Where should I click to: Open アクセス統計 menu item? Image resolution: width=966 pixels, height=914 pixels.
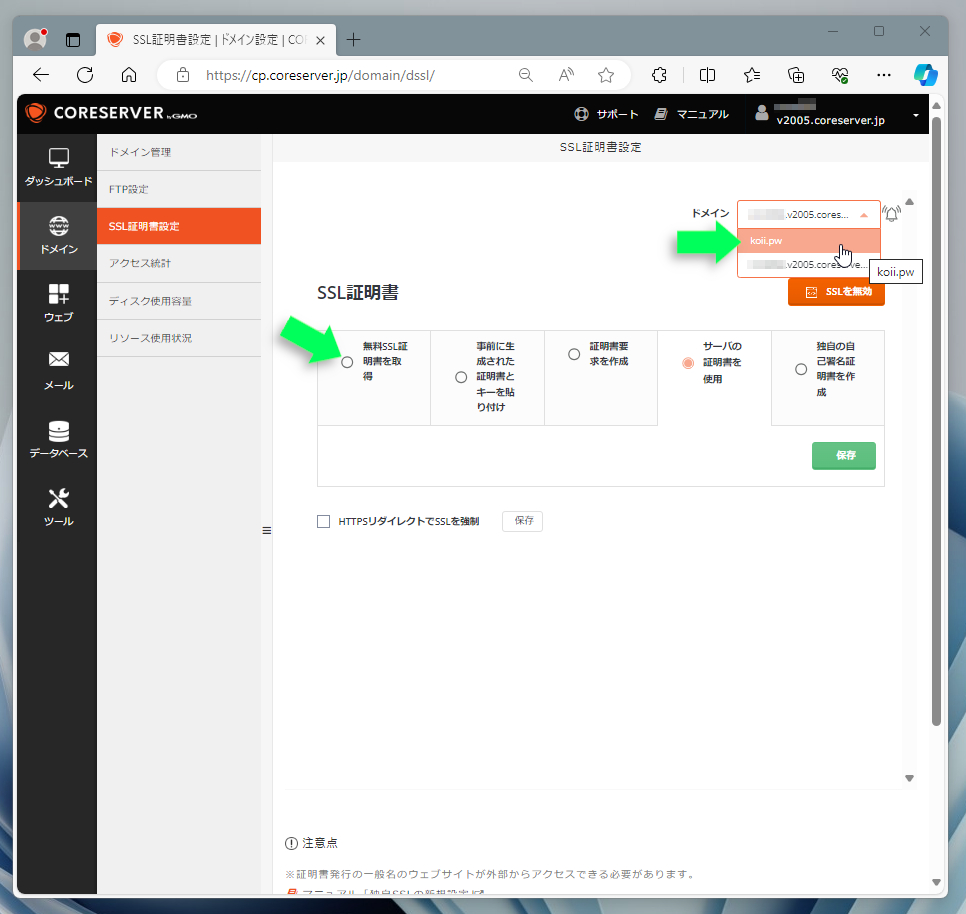179,264
